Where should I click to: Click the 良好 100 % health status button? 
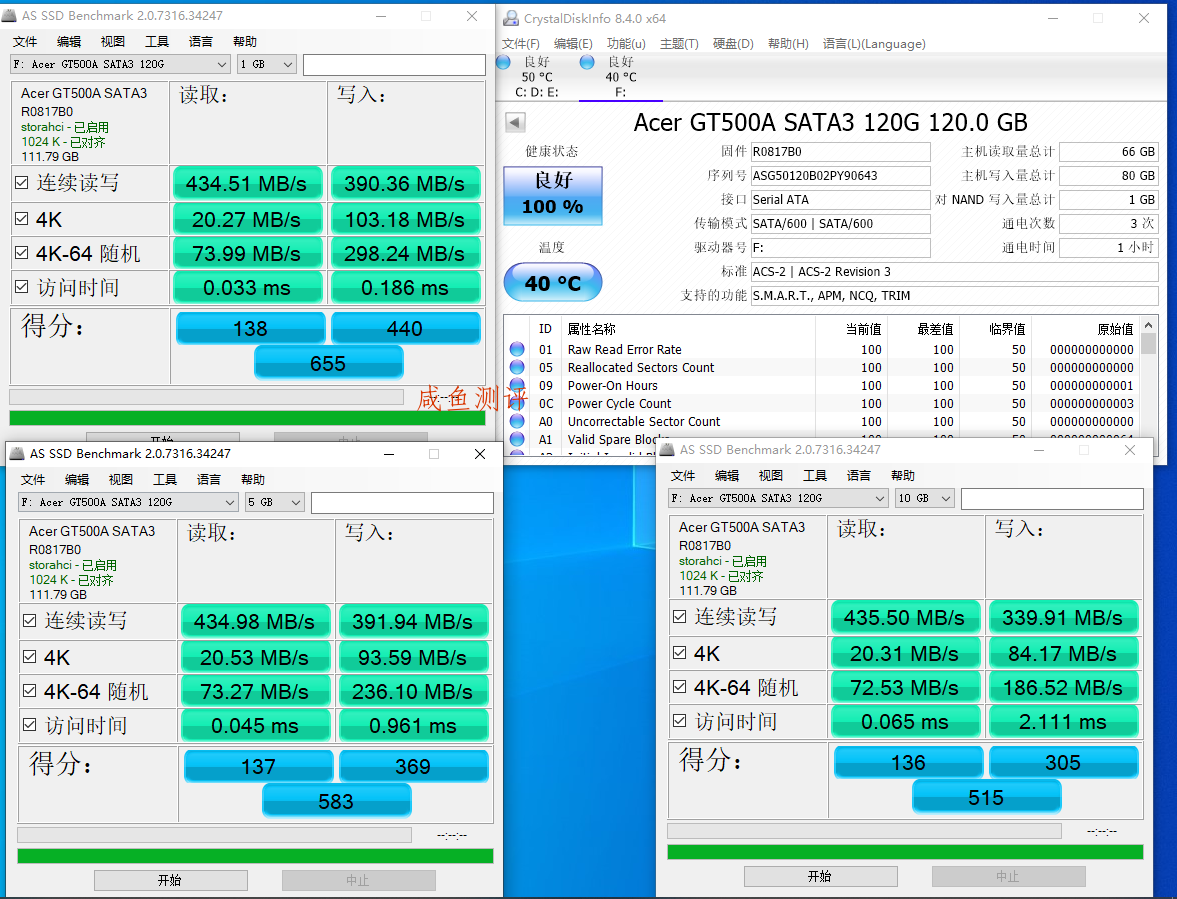552,196
